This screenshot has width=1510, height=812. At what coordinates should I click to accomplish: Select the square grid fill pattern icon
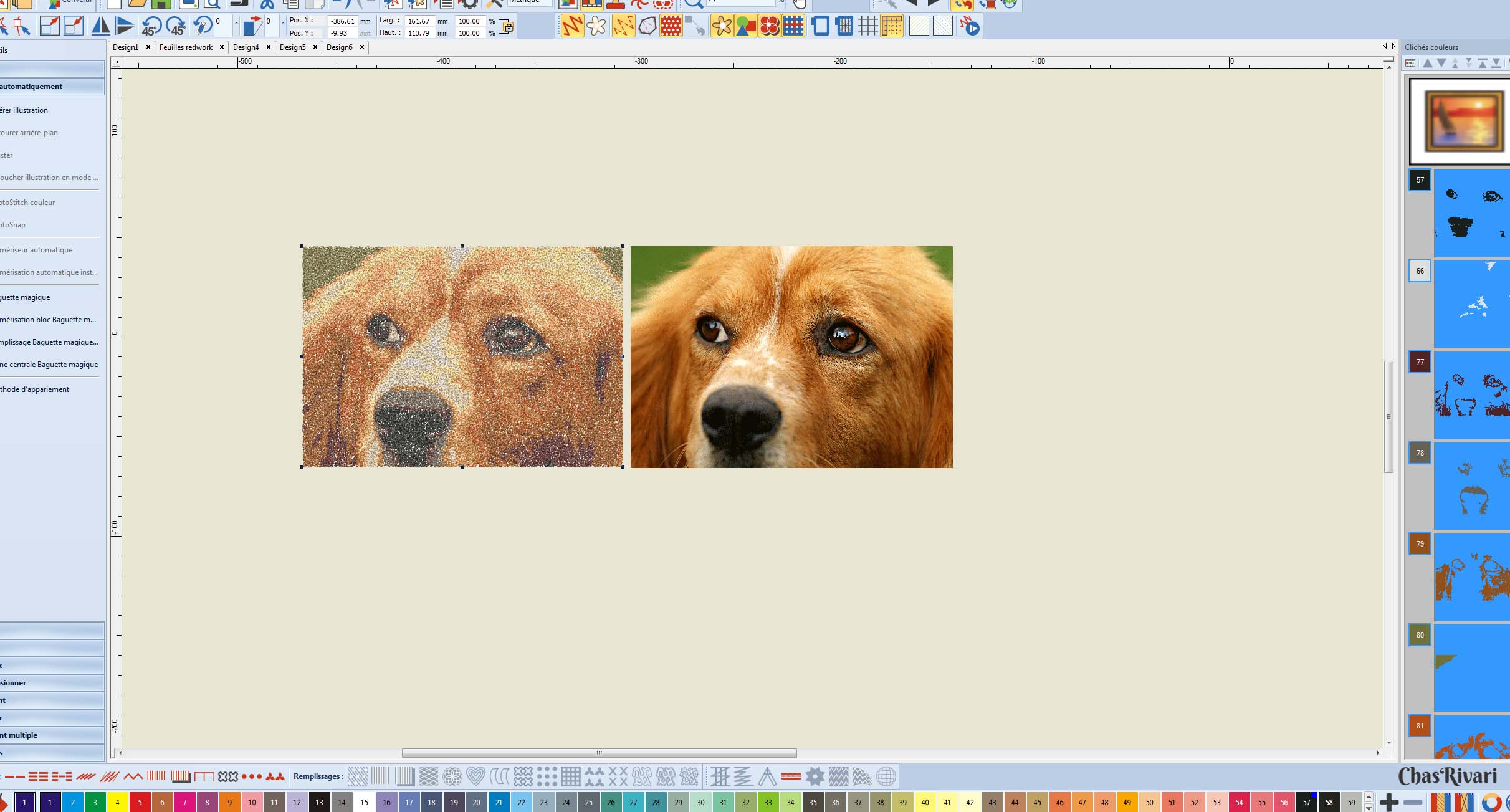[570, 776]
